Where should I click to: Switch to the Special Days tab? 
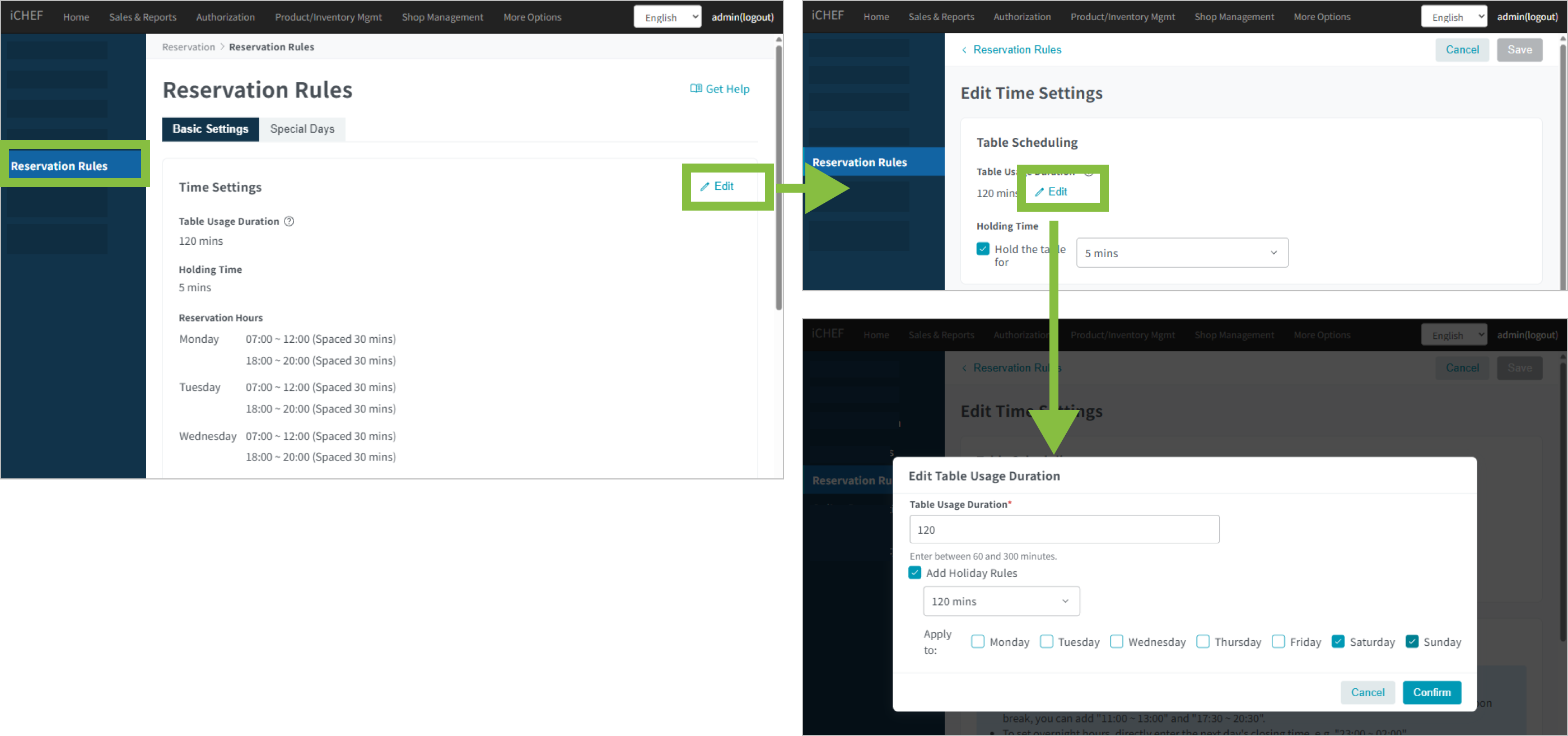(x=302, y=129)
